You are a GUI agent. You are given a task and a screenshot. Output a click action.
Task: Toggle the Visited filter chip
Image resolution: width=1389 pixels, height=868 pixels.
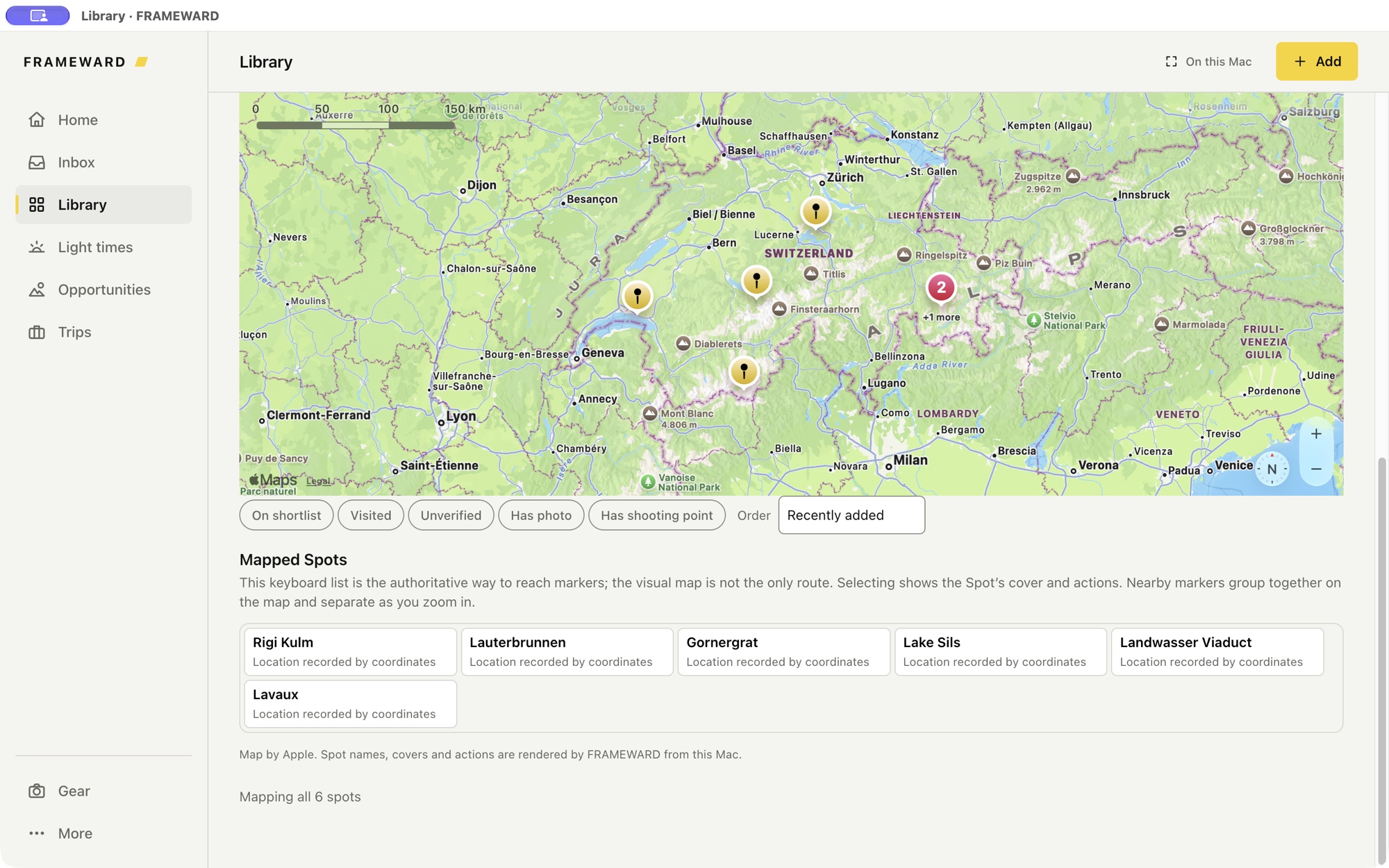tap(370, 515)
